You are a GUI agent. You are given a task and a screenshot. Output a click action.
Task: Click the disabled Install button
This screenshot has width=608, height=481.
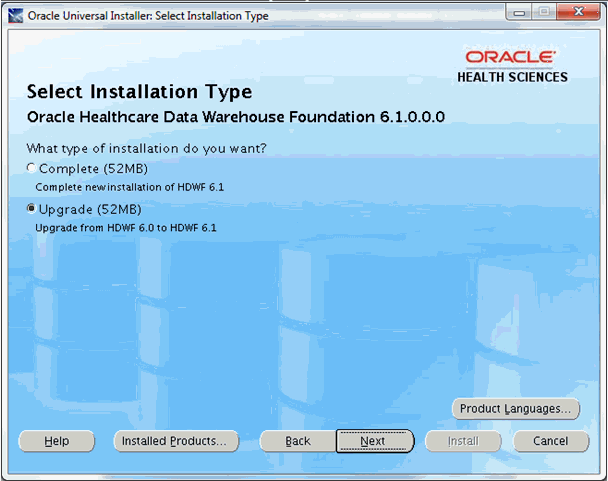click(x=463, y=441)
